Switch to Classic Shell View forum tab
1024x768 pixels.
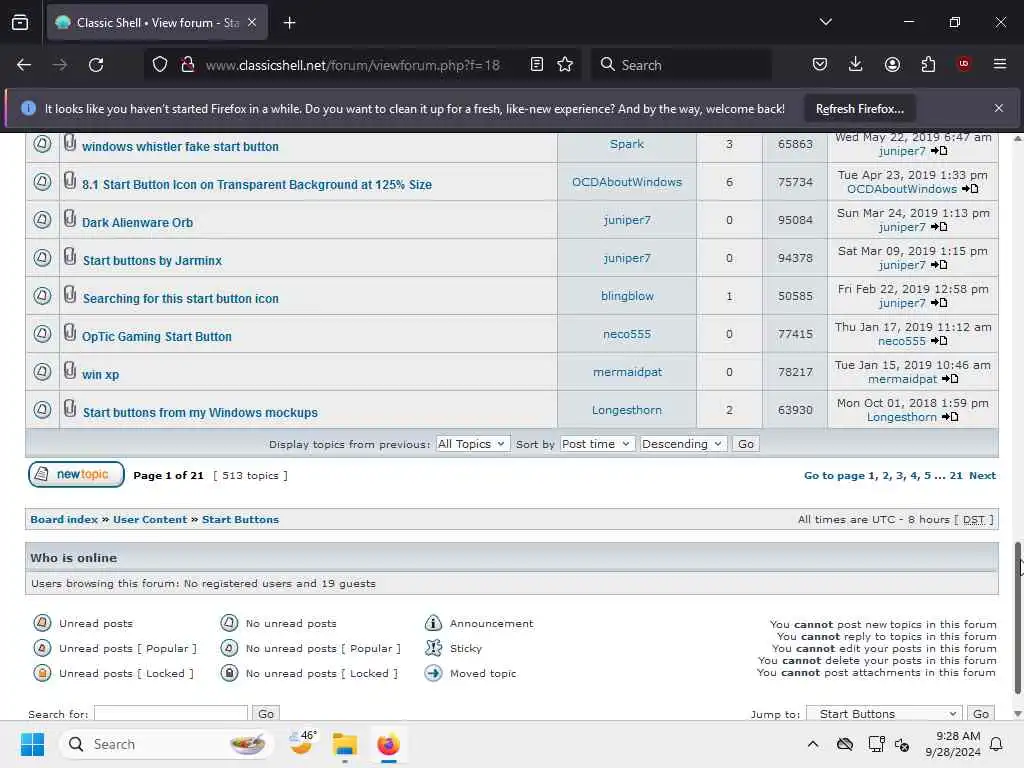[x=157, y=23]
